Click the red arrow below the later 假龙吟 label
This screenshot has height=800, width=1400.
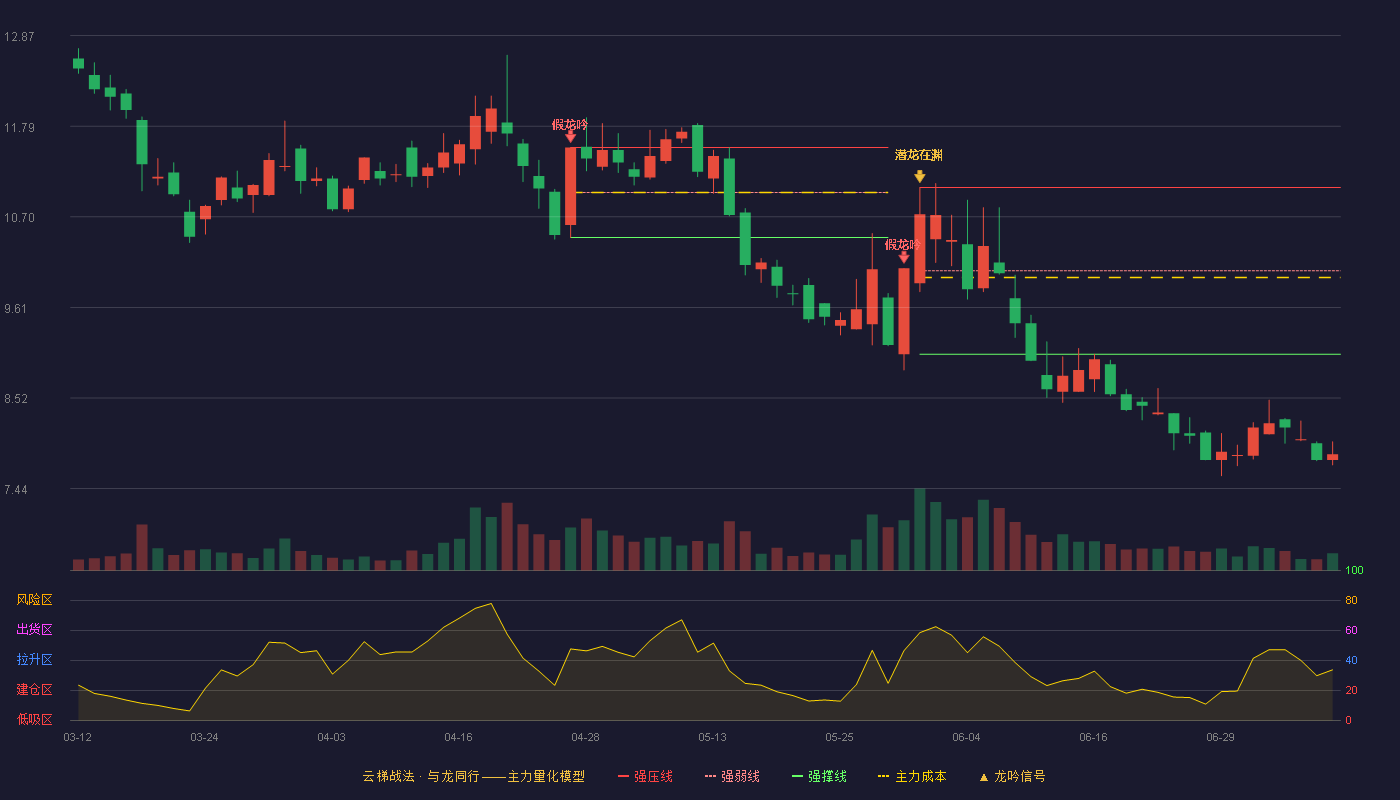click(904, 257)
